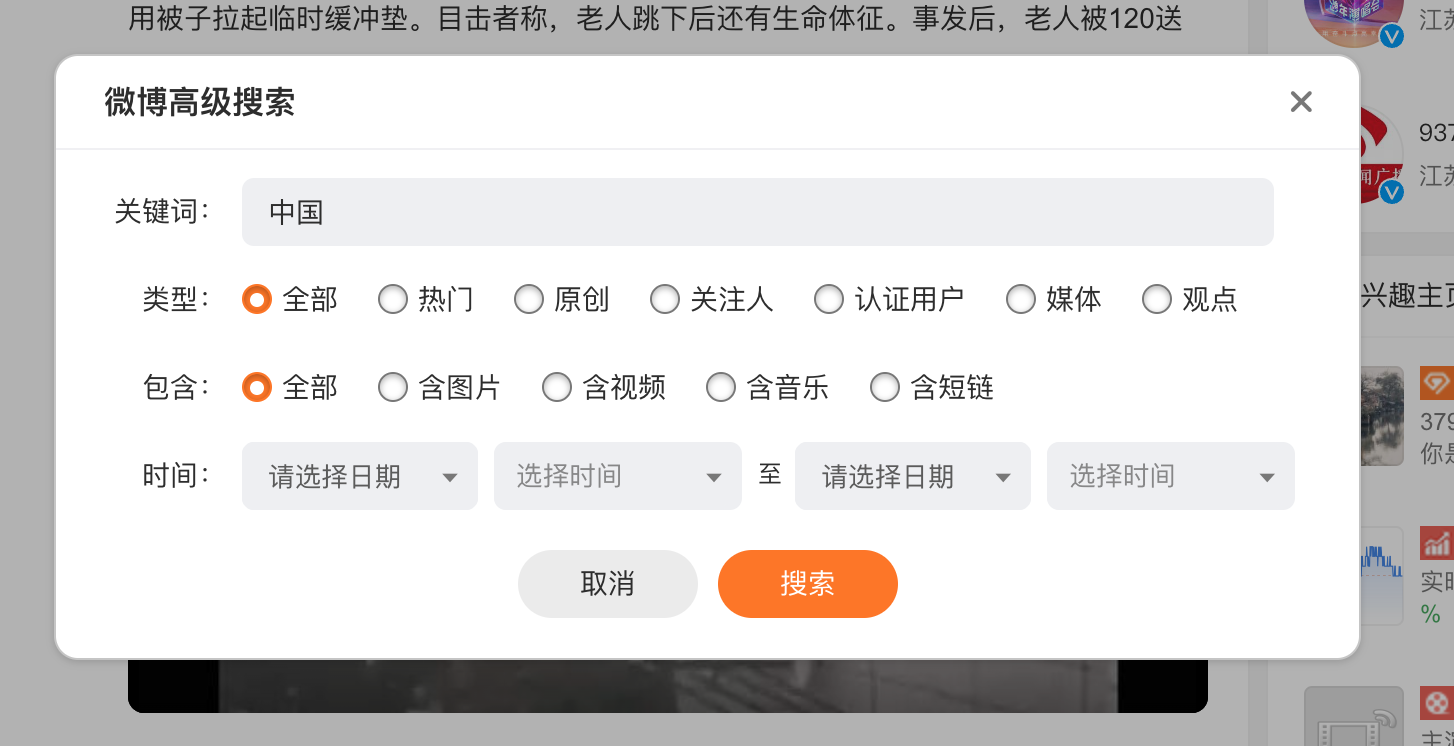Click the 关键词 input field containing 中国
Viewport: 1454px width, 746px height.
757,212
